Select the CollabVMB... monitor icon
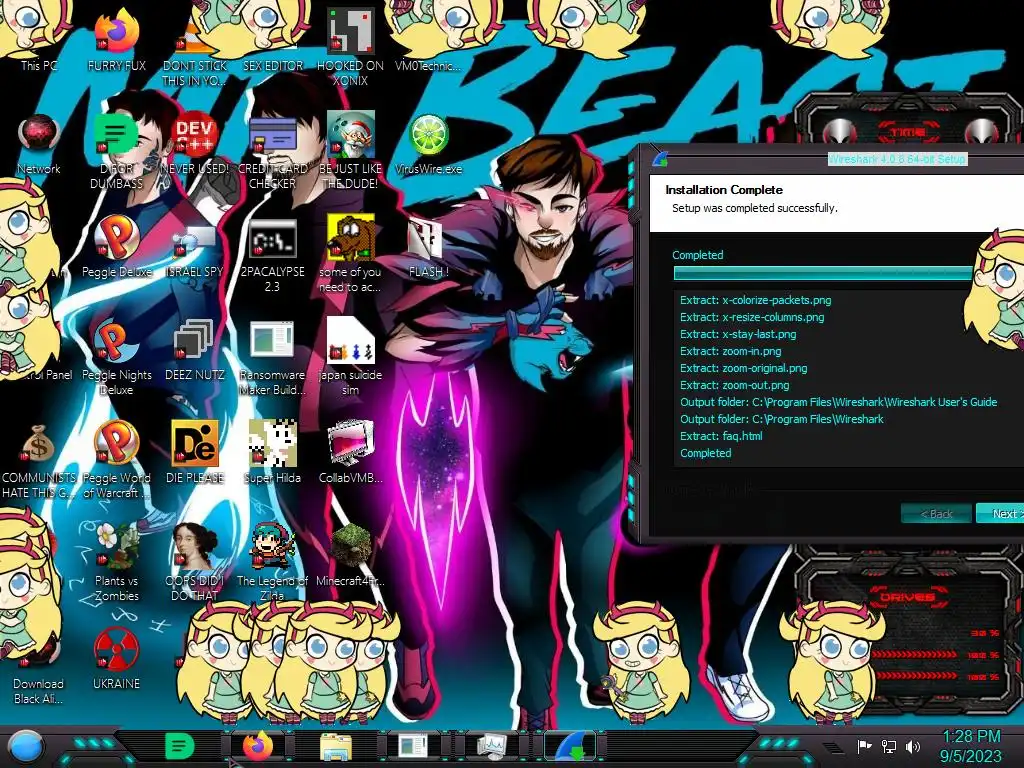Image resolution: width=1024 pixels, height=768 pixels. click(350, 453)
